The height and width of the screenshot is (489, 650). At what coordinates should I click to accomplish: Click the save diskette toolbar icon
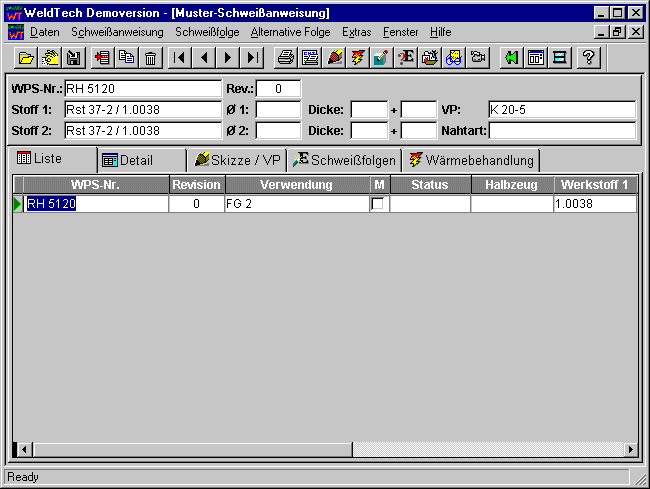73,58
